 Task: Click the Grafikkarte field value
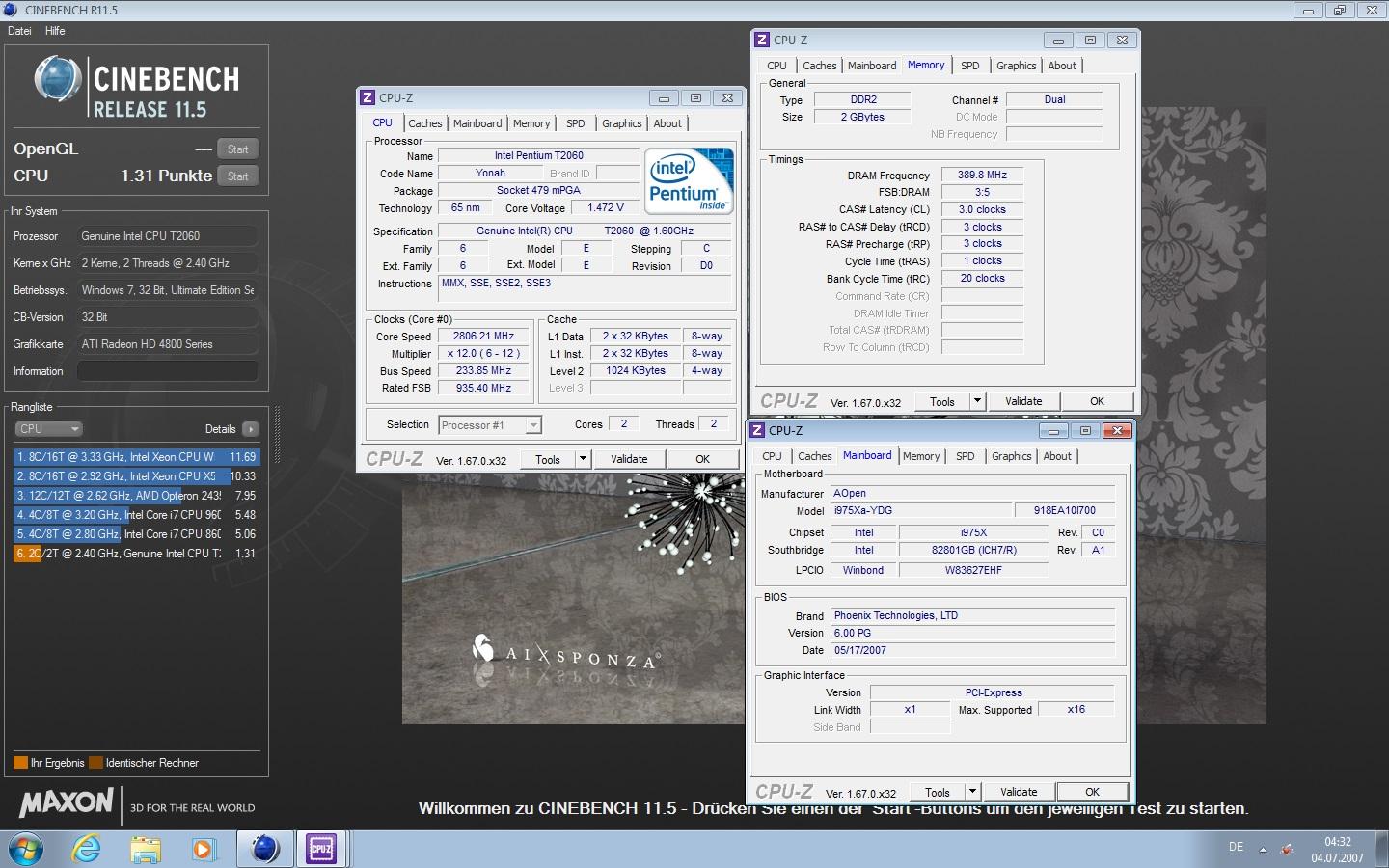click(168, 344)
